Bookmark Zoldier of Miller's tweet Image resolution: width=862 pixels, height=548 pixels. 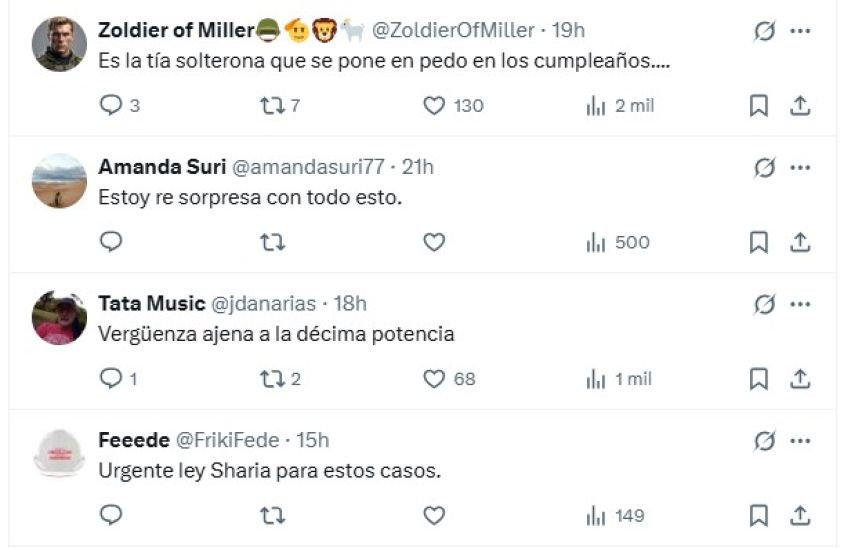pos(759,105)
